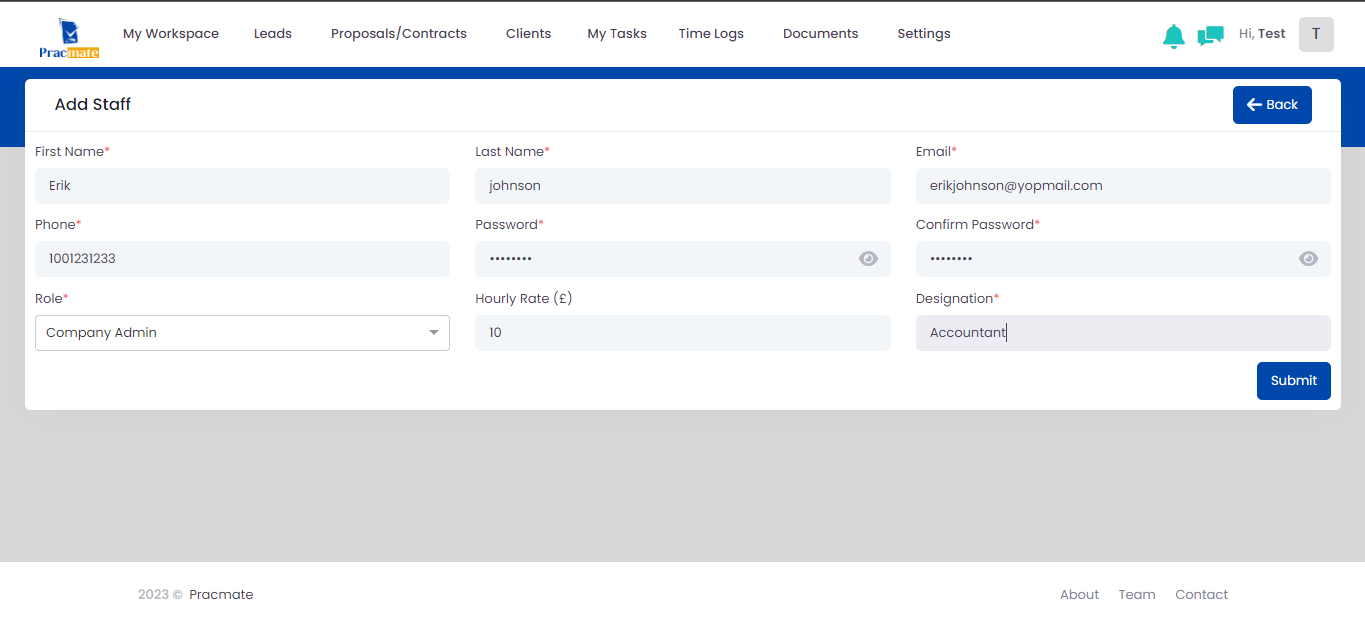Open the Contact footer link
This screenshot has height=619, width=1365.
[x=1201, y=595]
